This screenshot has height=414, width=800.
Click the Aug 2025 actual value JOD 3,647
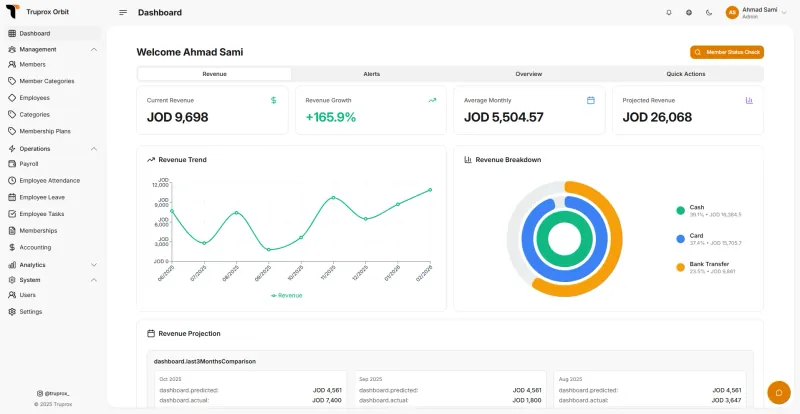727,400
